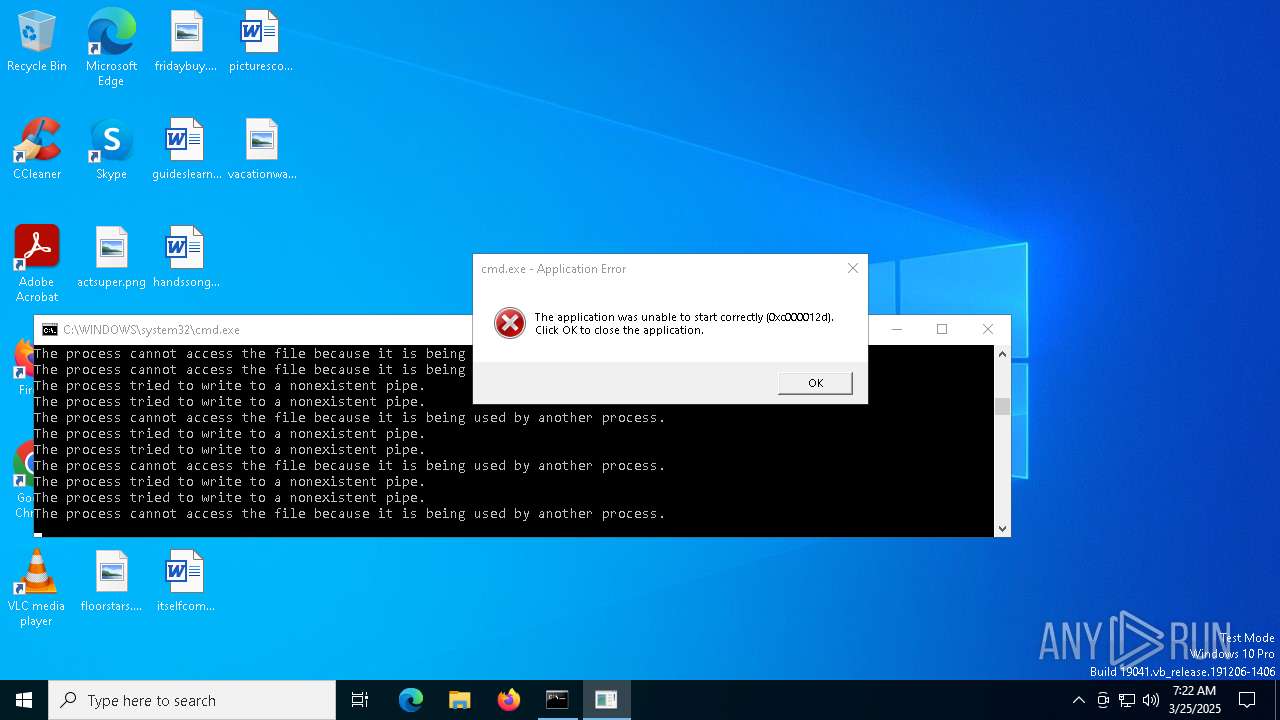Click the cmd window scrollbar thumb
The image size is (1280, 720).
coord(1002,405)
